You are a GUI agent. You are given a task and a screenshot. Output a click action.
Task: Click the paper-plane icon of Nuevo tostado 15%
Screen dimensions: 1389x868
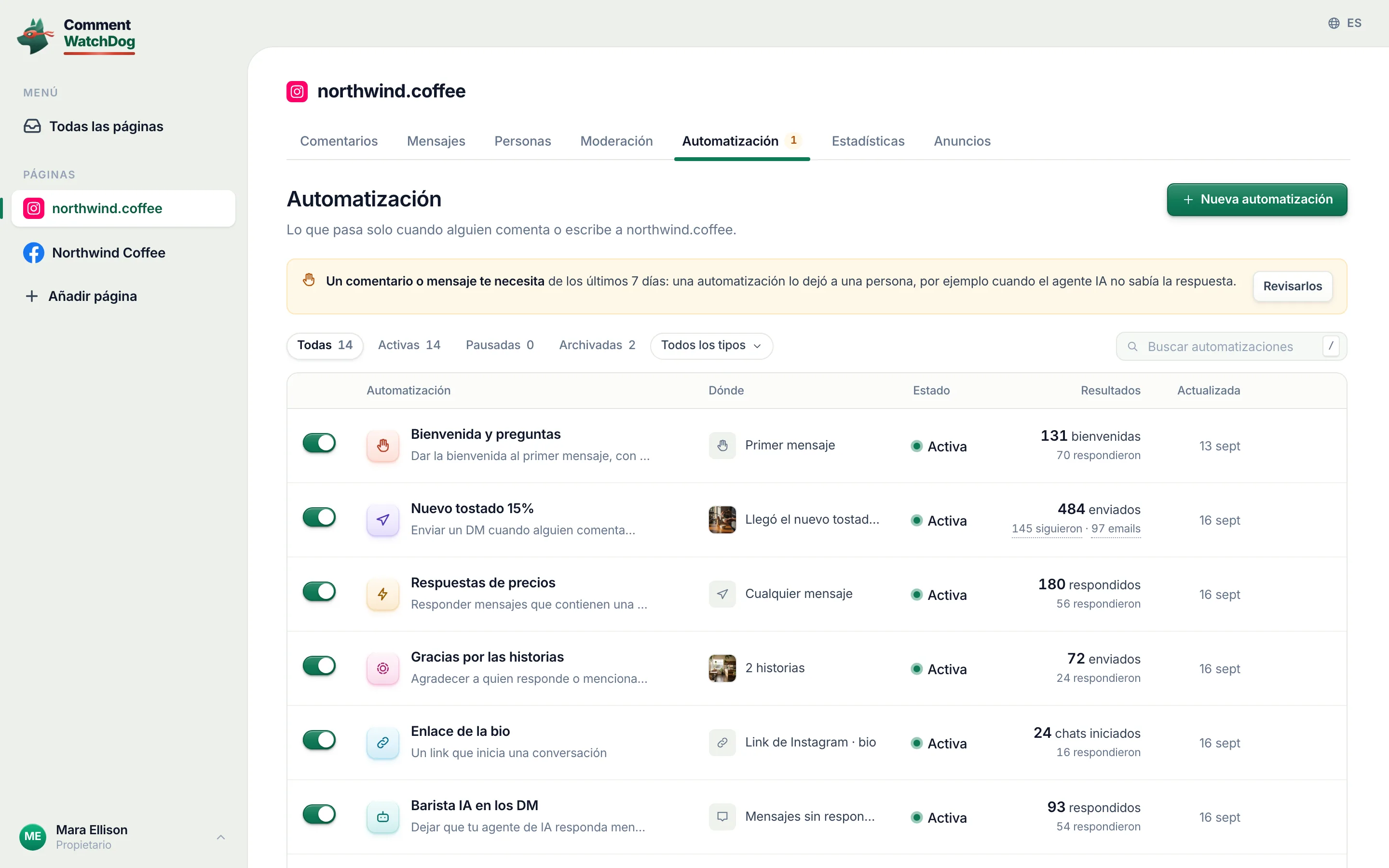point(383,519)
